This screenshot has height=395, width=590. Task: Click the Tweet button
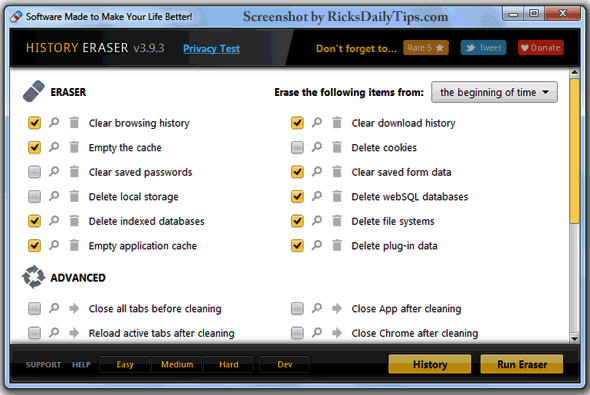(483, 48)
